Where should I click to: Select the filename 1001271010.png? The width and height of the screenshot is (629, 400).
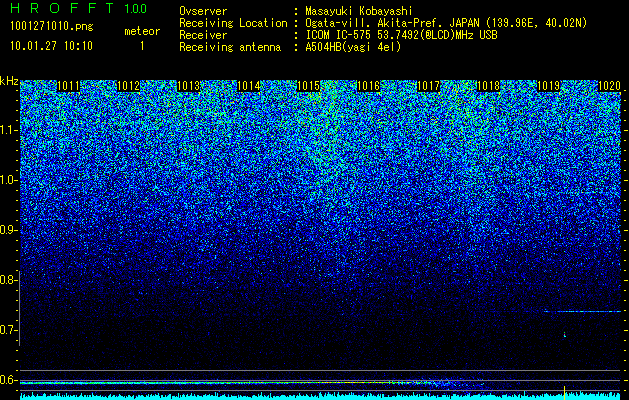coord(52,27)
